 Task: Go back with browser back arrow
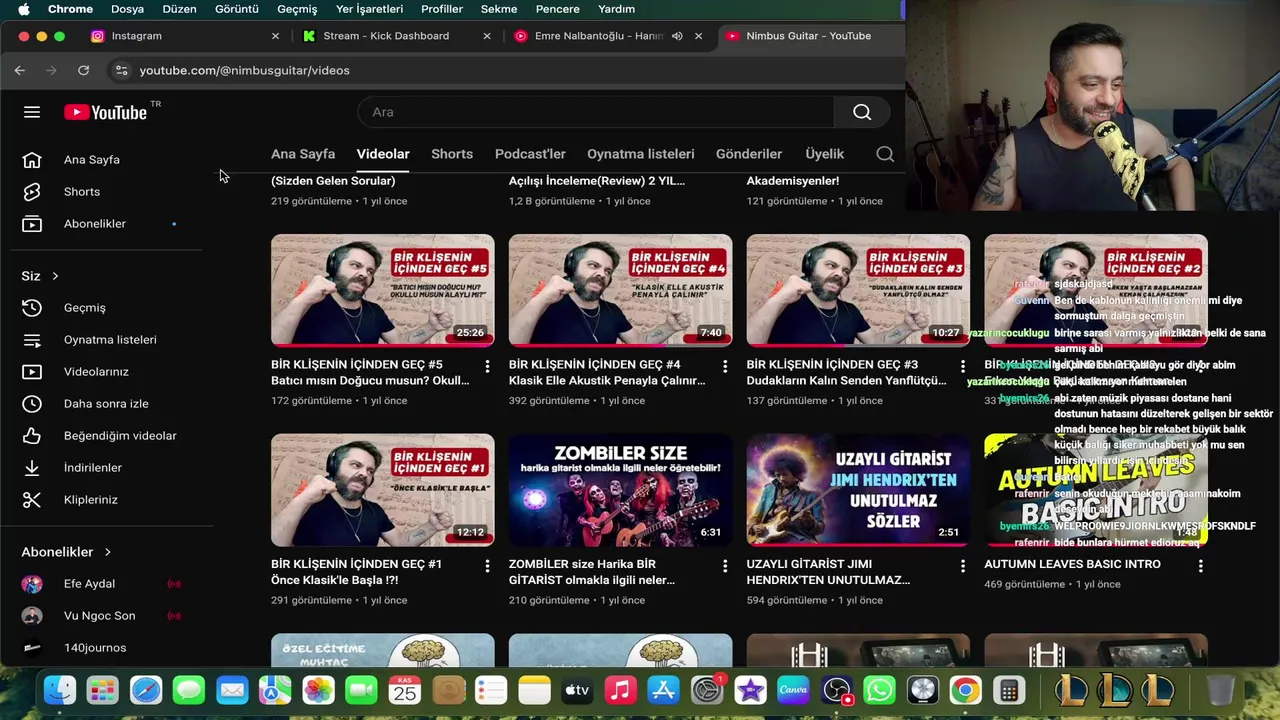(x=20, y=70)
